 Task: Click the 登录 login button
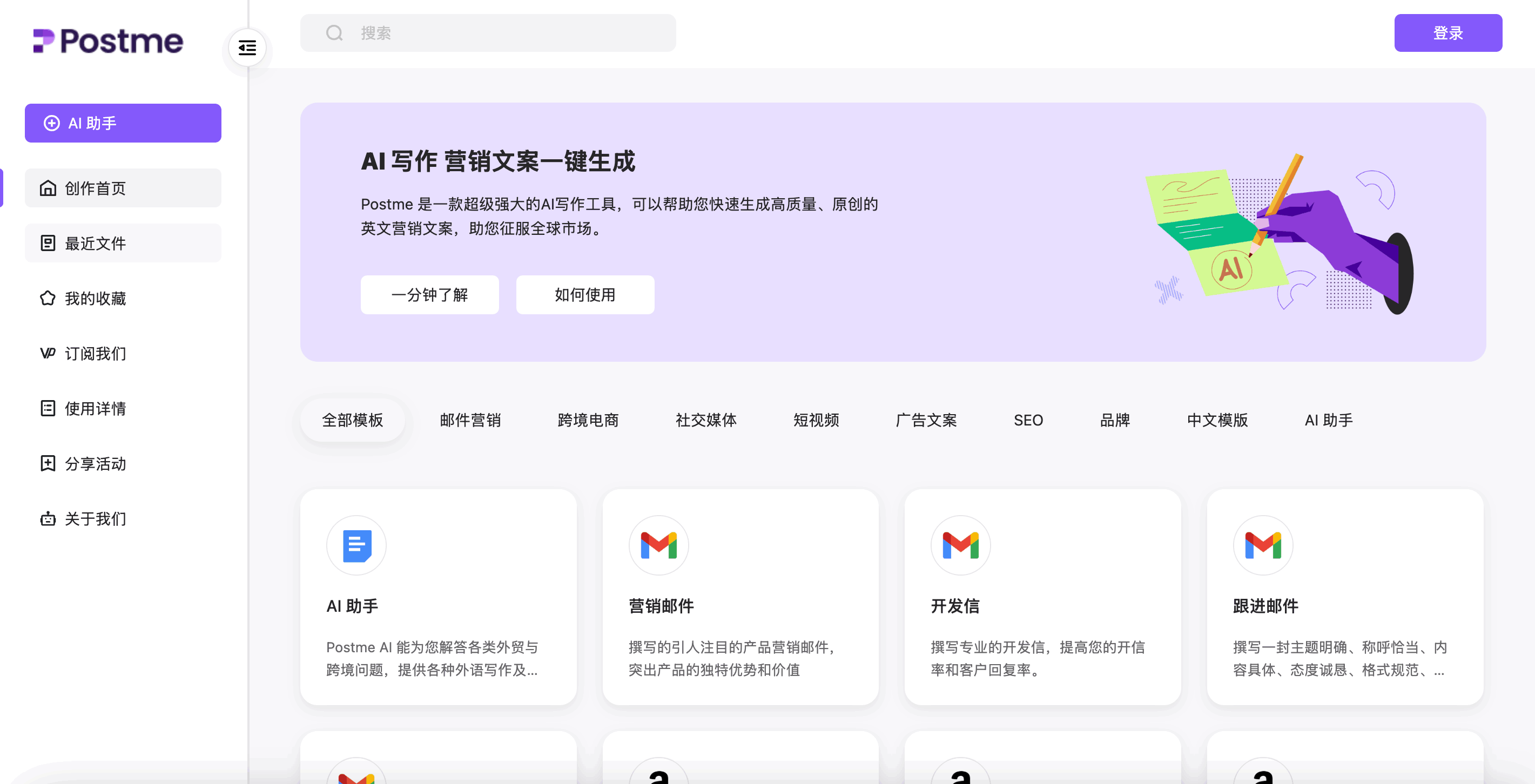pos(1448,33)
